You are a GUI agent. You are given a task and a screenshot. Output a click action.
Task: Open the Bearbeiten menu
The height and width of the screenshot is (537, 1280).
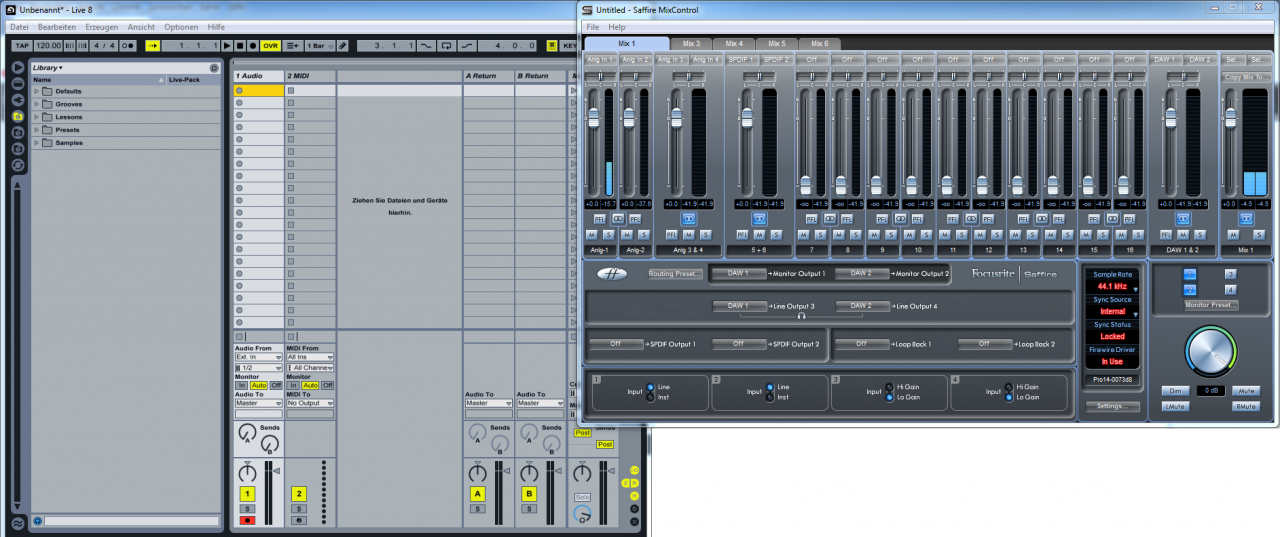tap(57, 27)
